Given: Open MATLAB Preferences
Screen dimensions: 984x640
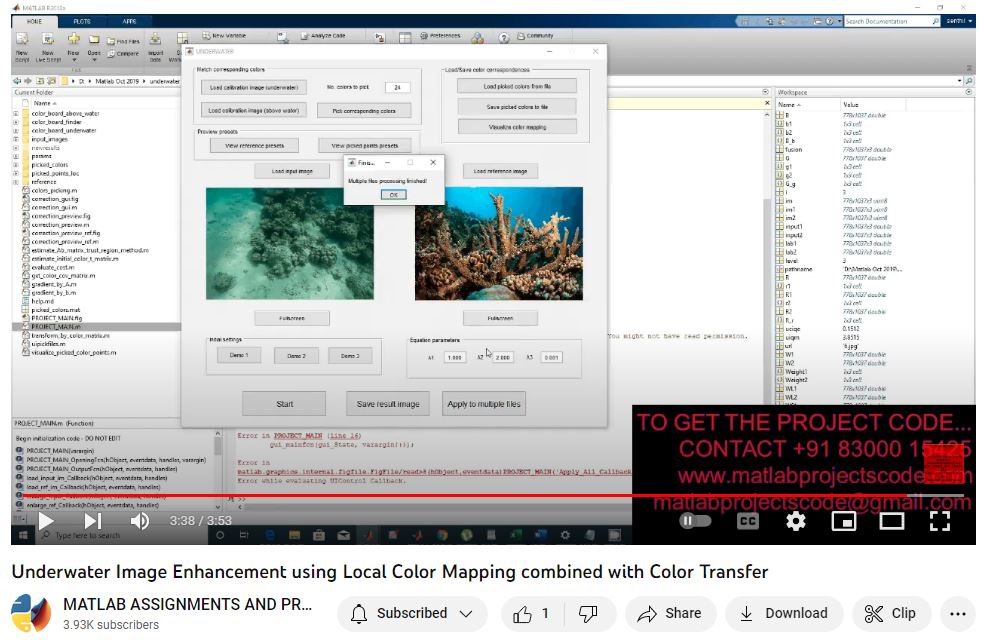Looking at the screenshot, I should [440, 36].
